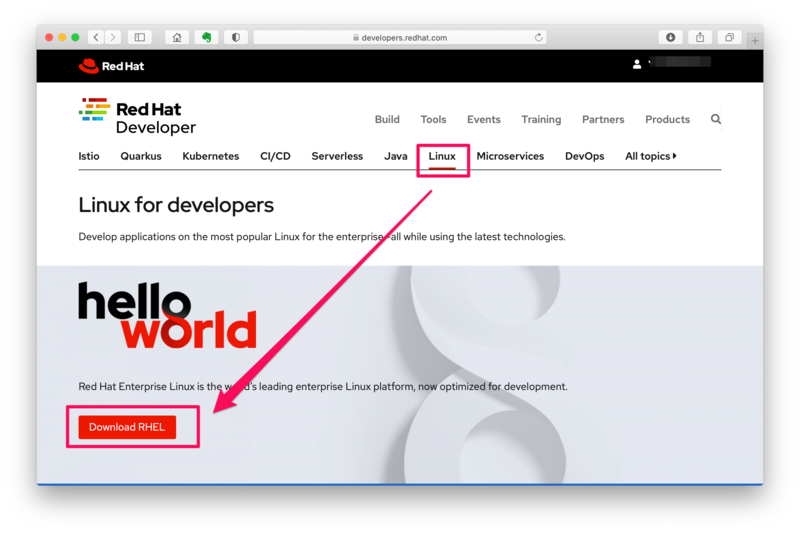Open the Products menu
Viewport: 800px width, 534px height.
tap(667, 119)
